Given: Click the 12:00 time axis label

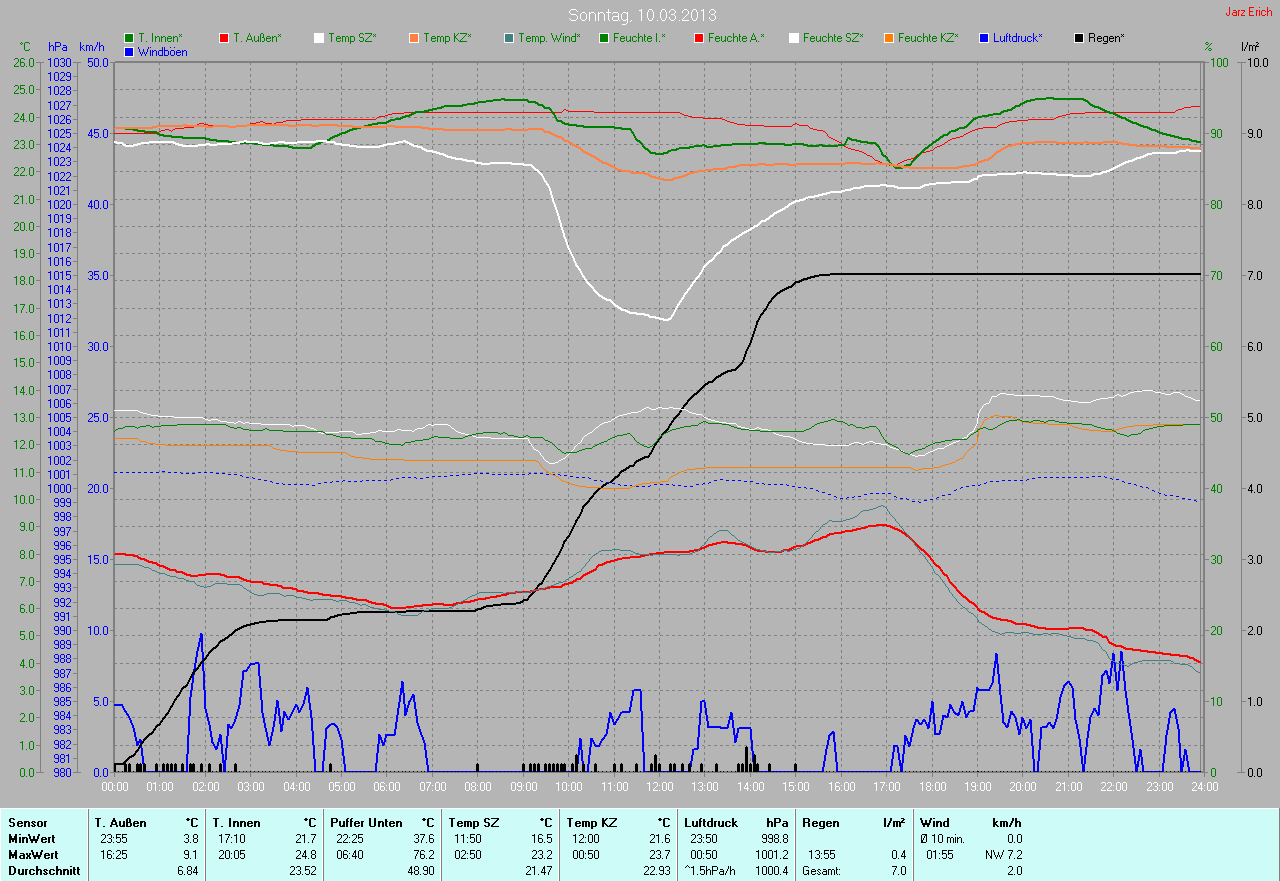Looking at the screenshot, I should (x=659, y=787).
